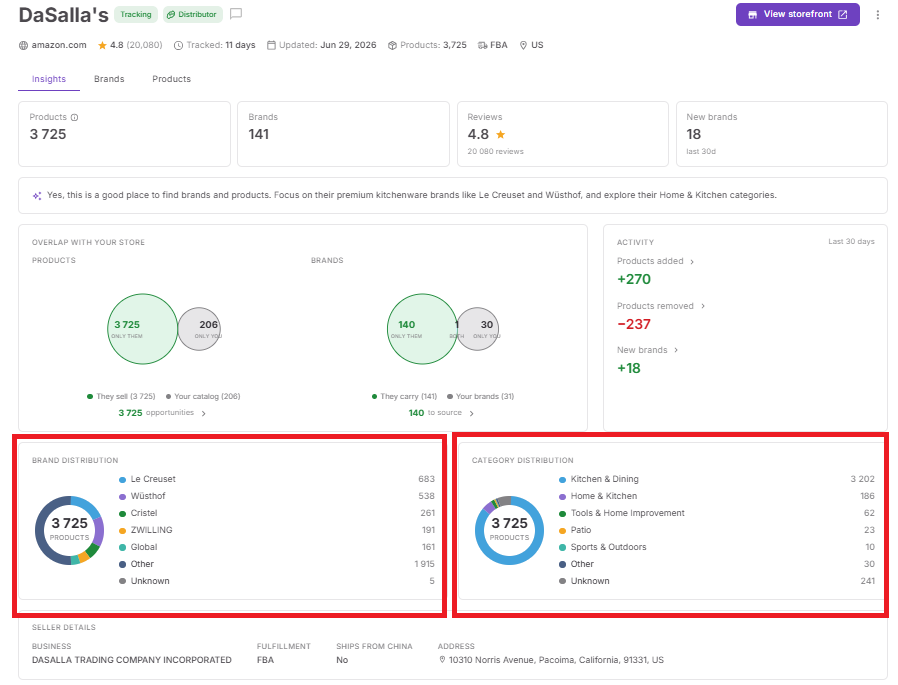Click the truck icon beside FBA

click(483, 45)
